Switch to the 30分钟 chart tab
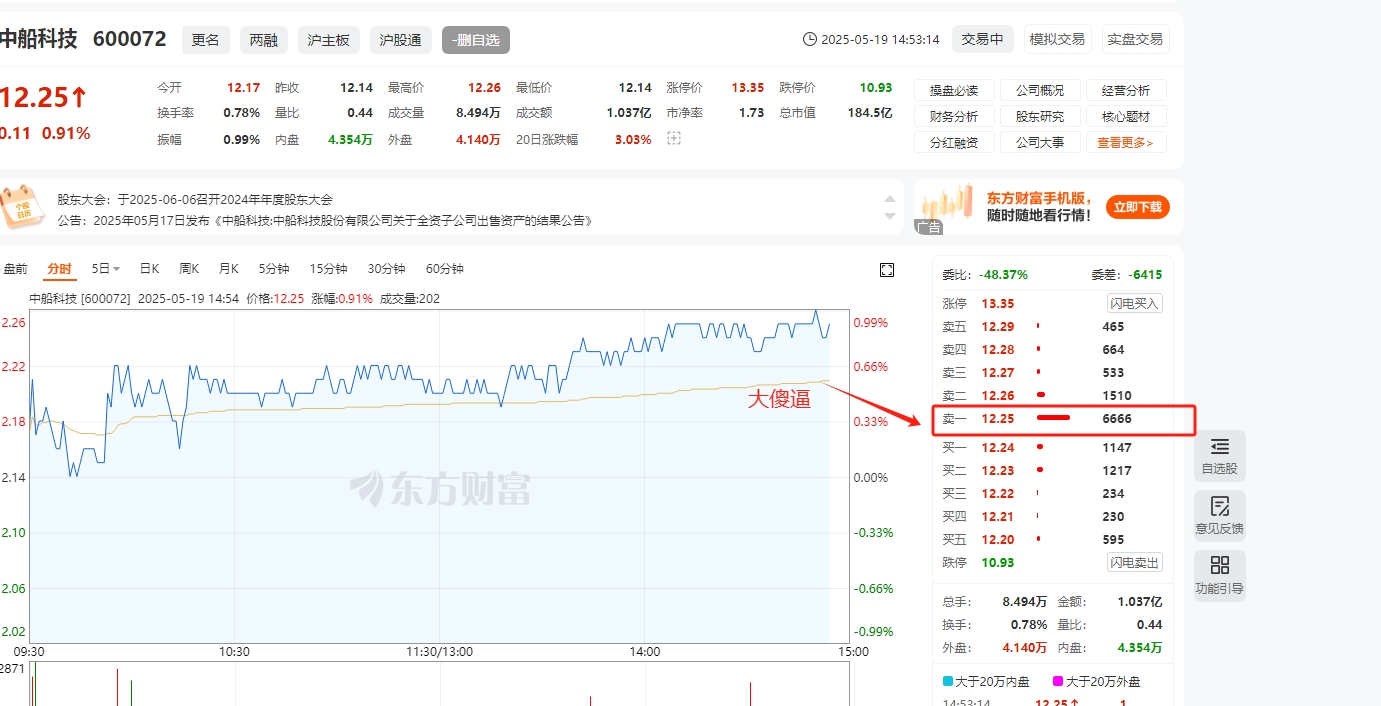Screen dimensions: 1381x706 tap(386, 269)
